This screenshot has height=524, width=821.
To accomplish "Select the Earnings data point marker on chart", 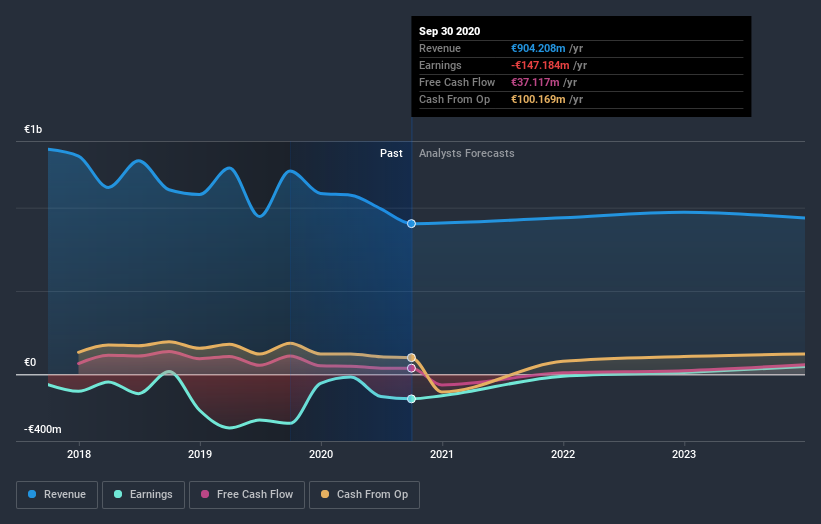I will [x=412, y=399].
